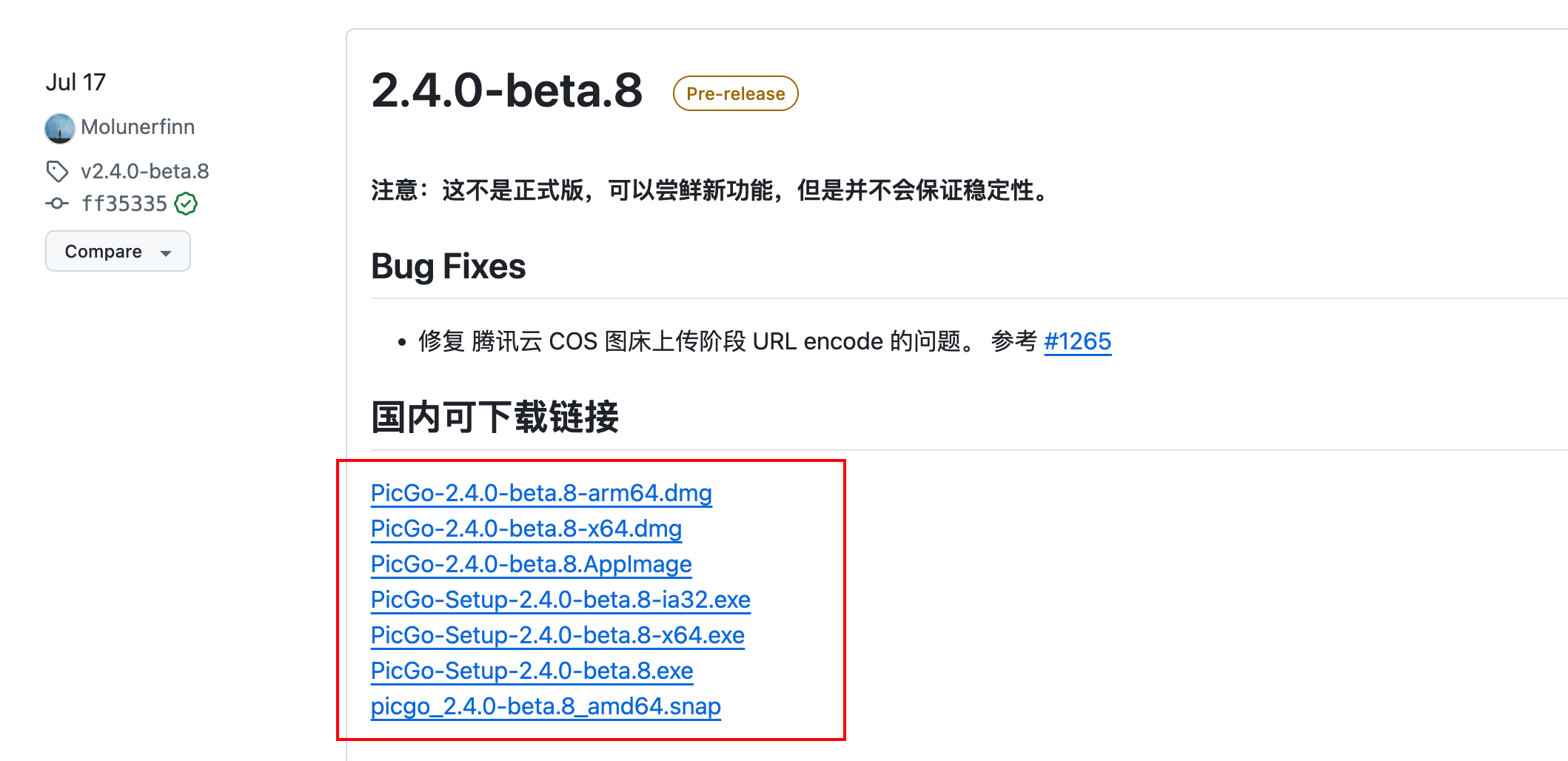
Task: Download PicGo-2.4.0-beta.8.AppImage
Action: click(532, 564)
